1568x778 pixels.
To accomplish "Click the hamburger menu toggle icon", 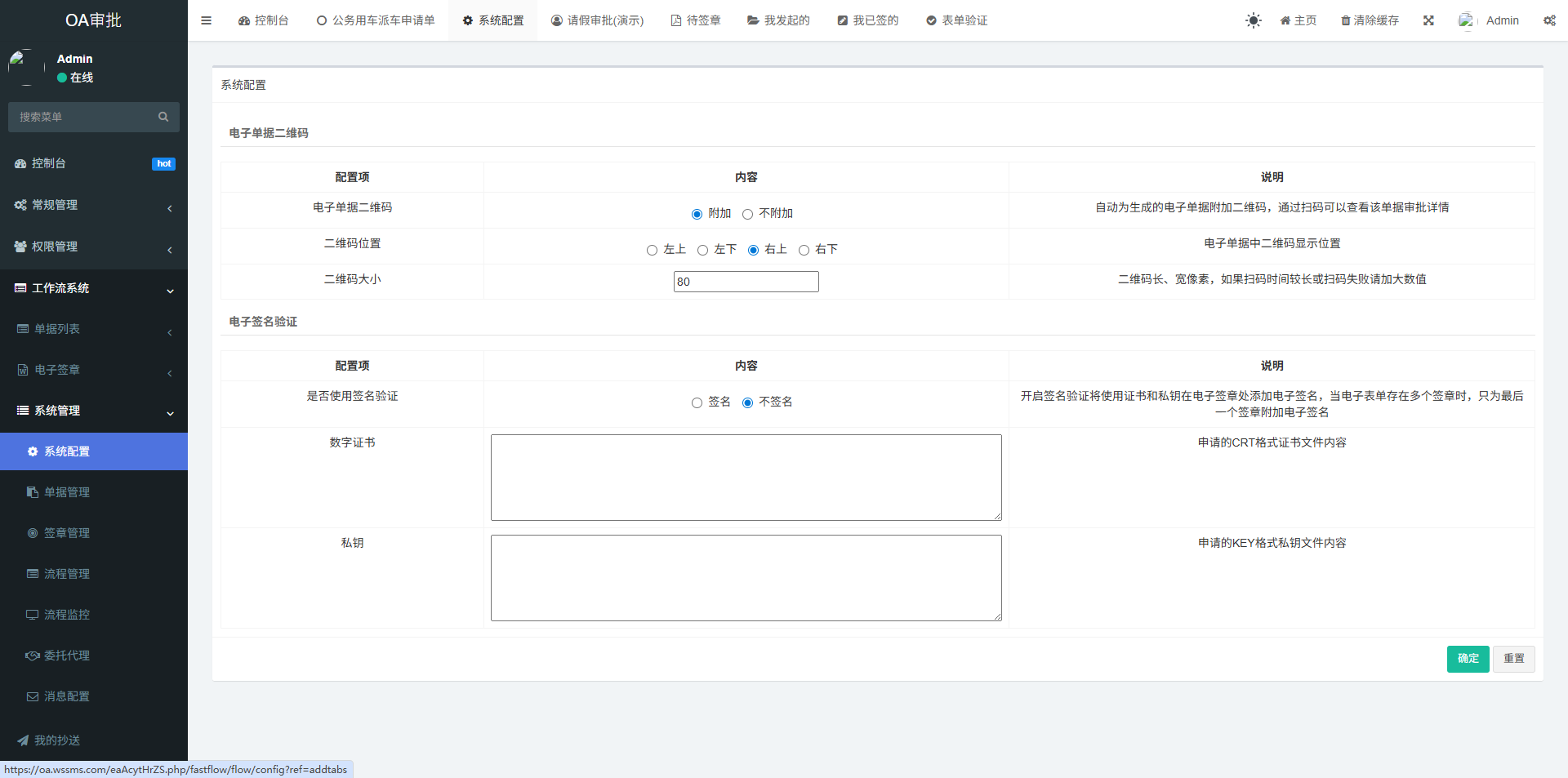I will click(206, 20).
